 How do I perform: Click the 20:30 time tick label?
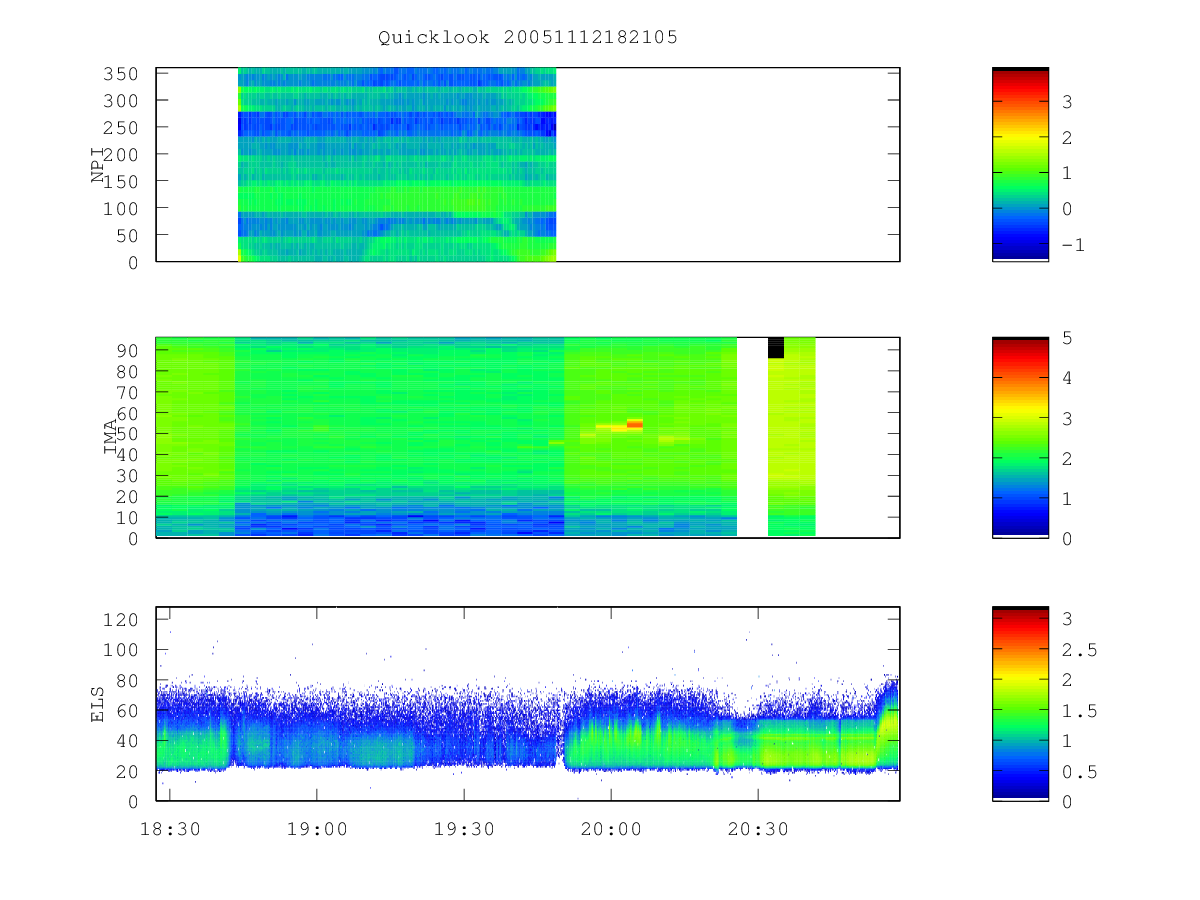click(x=758, y=829)
